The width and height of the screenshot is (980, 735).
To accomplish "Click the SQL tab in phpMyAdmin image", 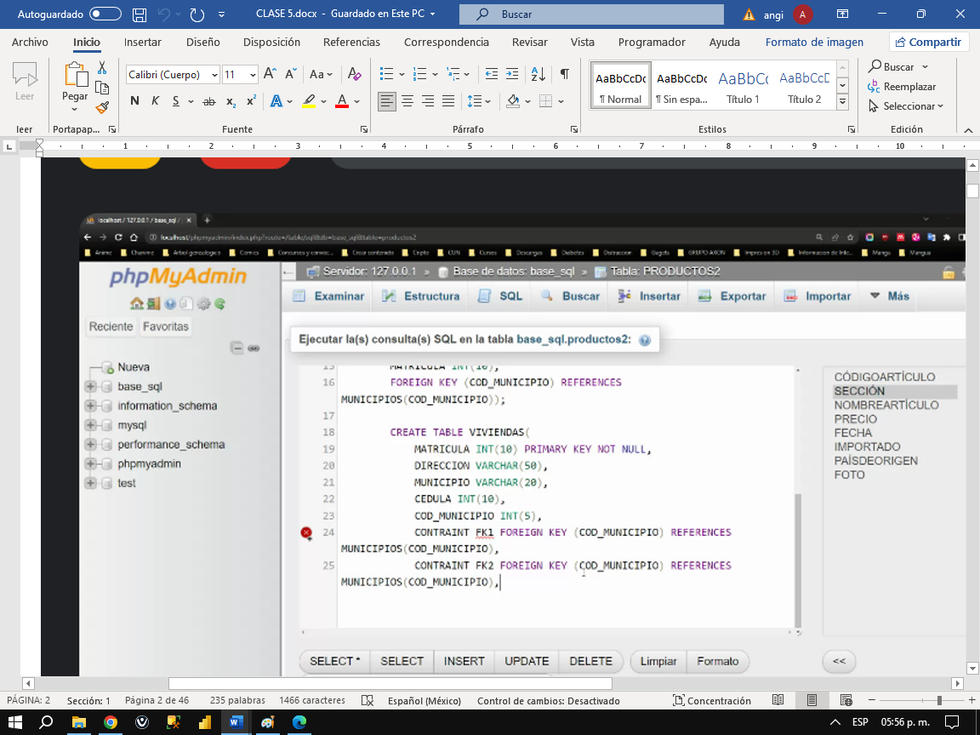I will [500, 296].
